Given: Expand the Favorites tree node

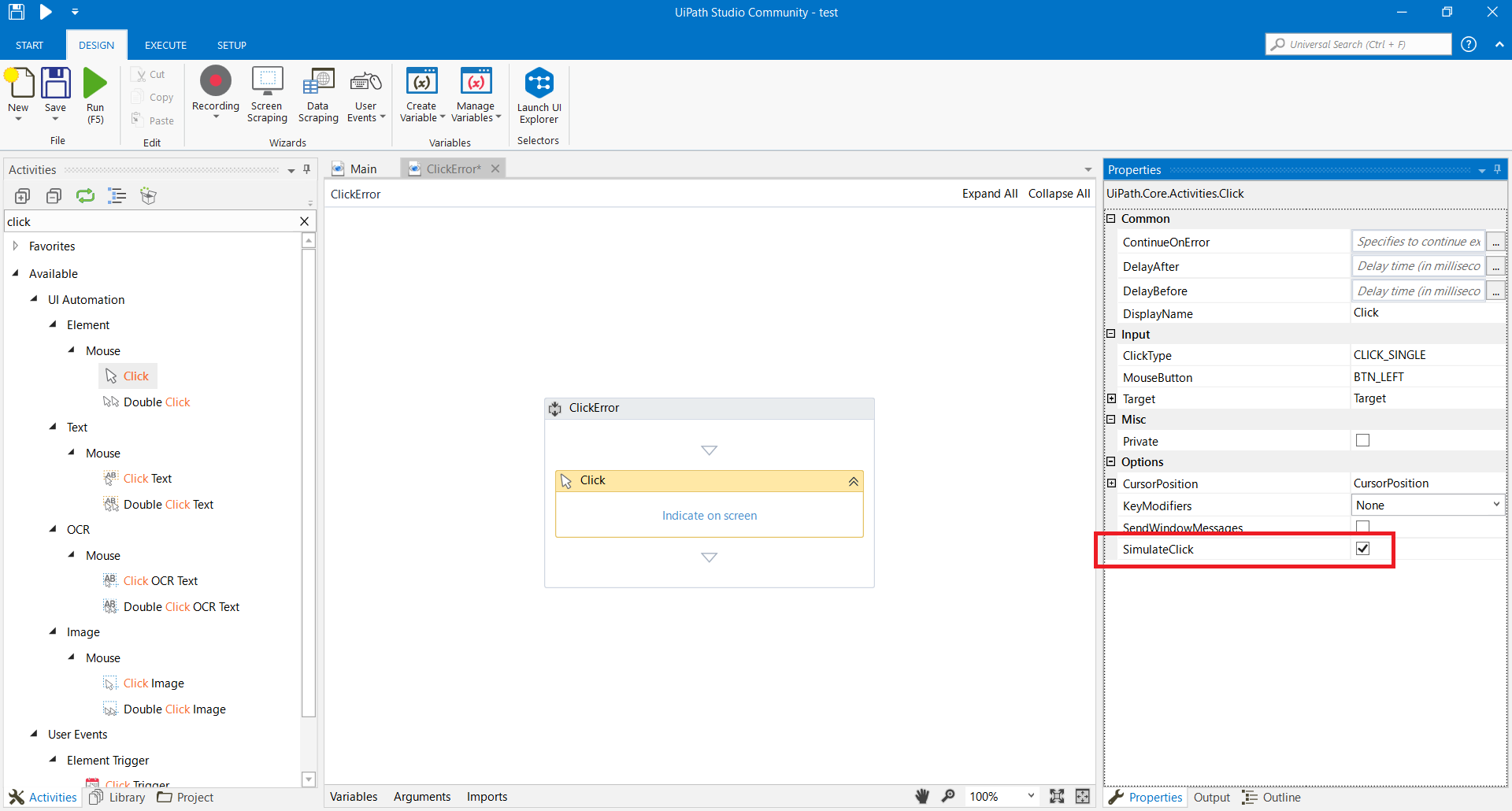Looking at the screenshot, I should 16,246.
